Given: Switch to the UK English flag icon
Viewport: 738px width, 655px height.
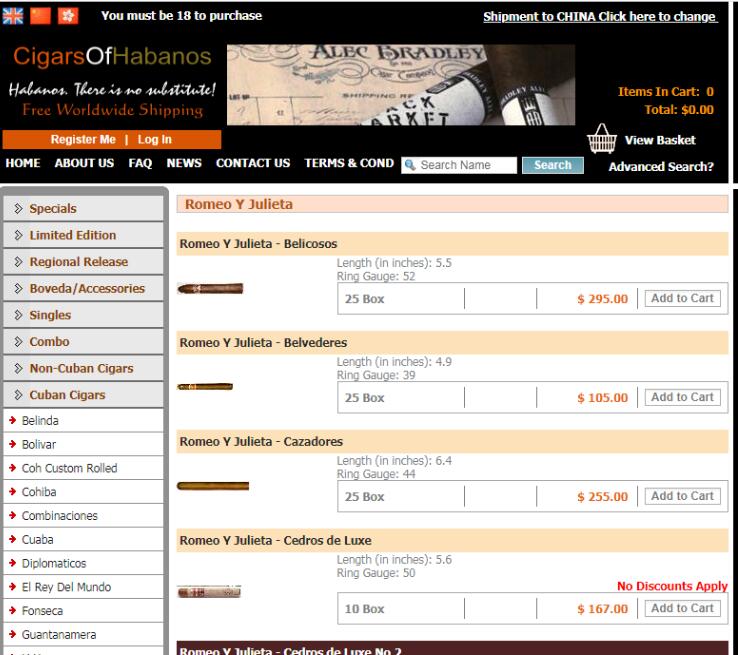Looking at the screenshot, I should point(13,16).
